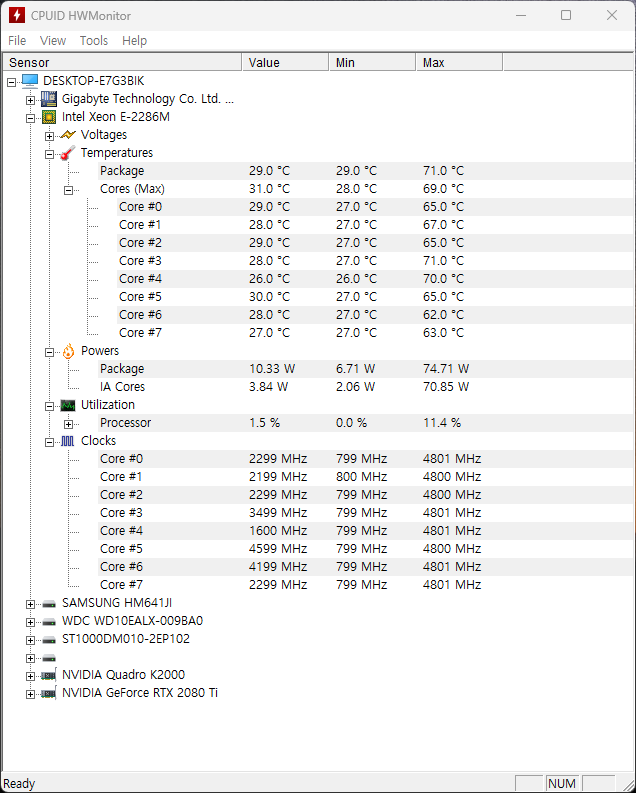Expand the NVIDIA Quadro K2000 node
636x793 pixels.
tap(30, 676)
